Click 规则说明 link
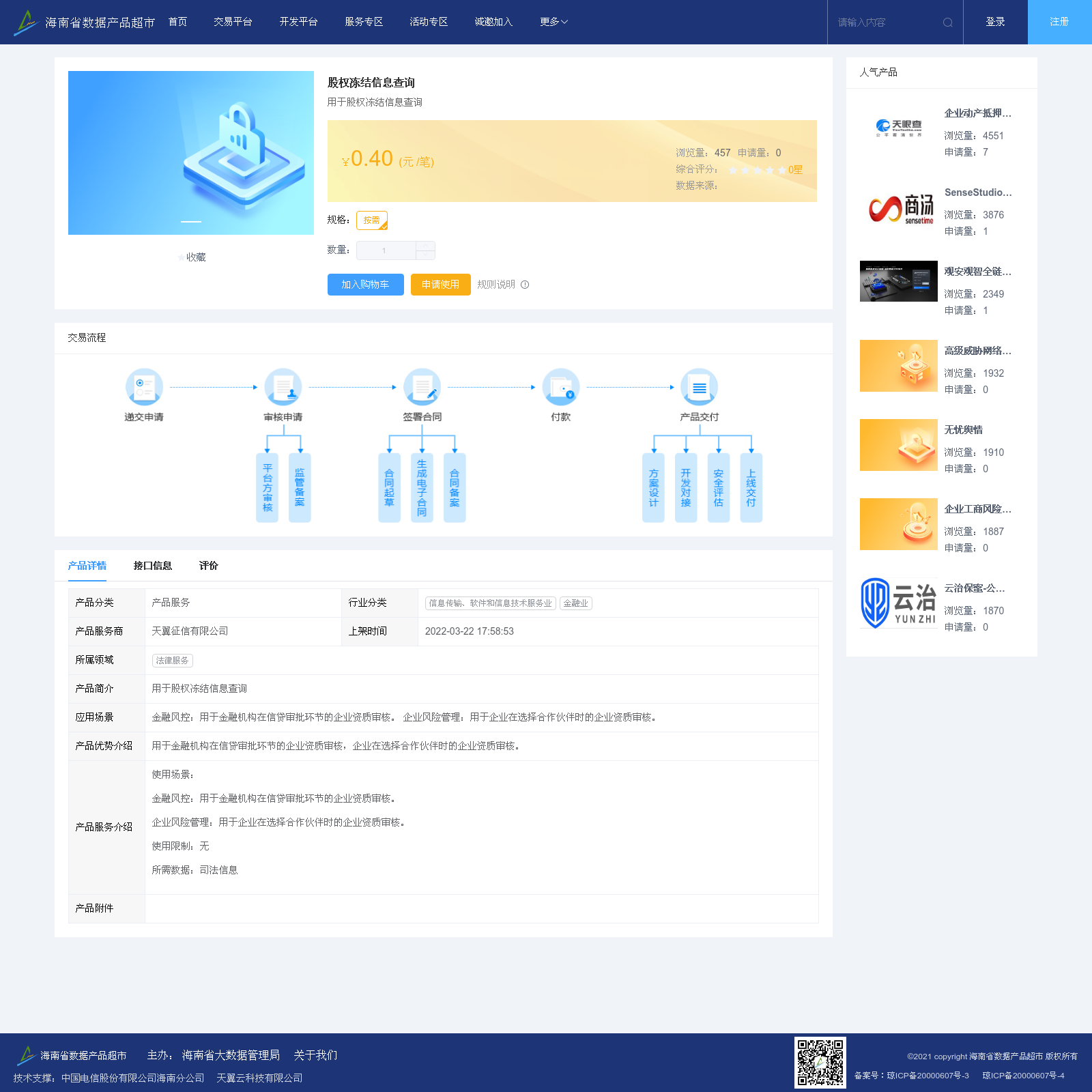Image resolution: width=1092 pixels, height=1092 pixels. [496, 285]
